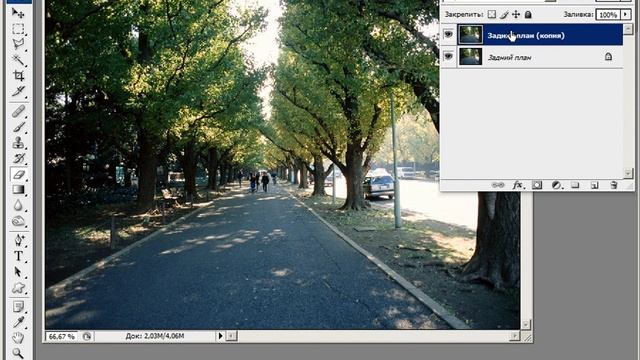Viewport: 640px width, 360px height.
Task: Add a layer mask
Action: (537, 185)
